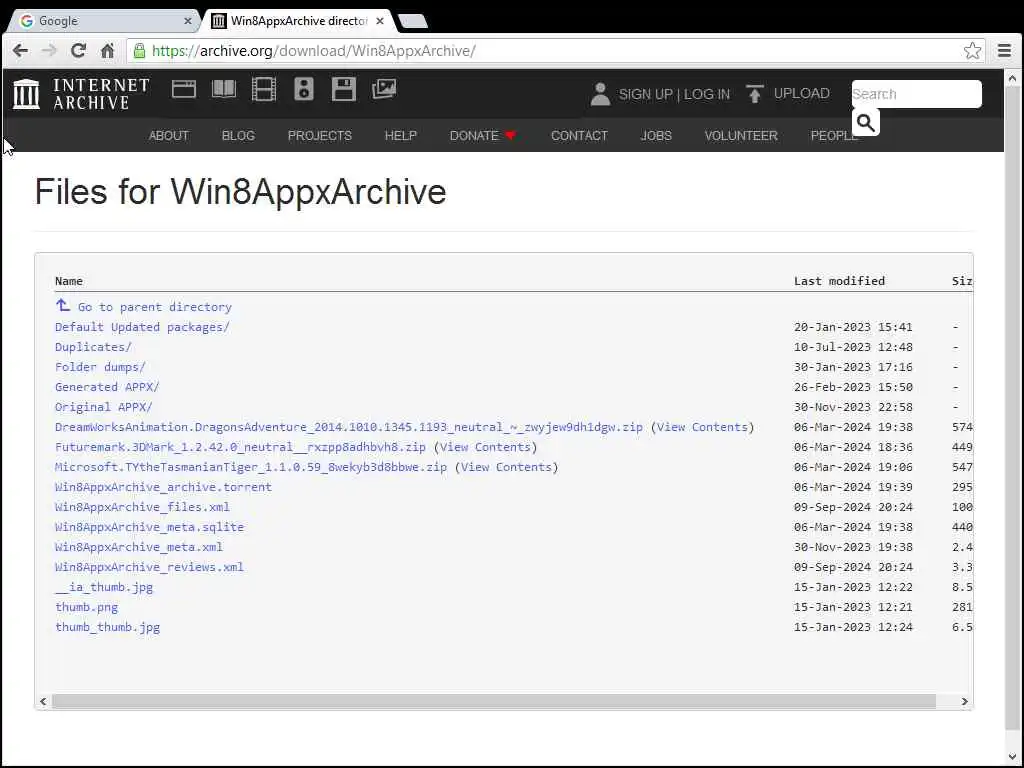Viewport: 1024px width, 768px height.
Task: Reload the page with the refresh icon
Action: coord(78,50)
